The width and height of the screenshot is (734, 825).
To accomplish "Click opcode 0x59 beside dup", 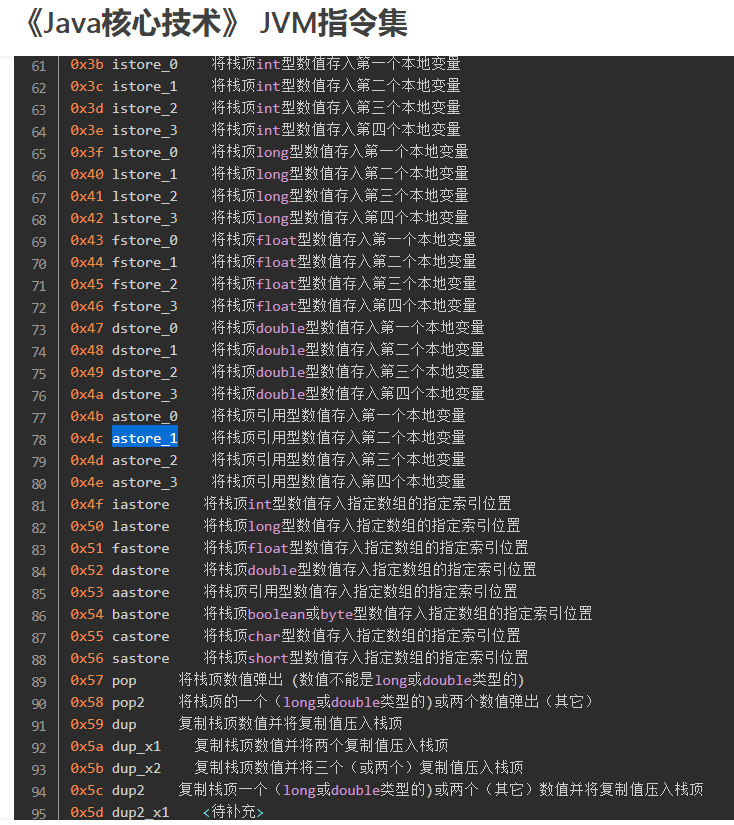I will (87, 725).
